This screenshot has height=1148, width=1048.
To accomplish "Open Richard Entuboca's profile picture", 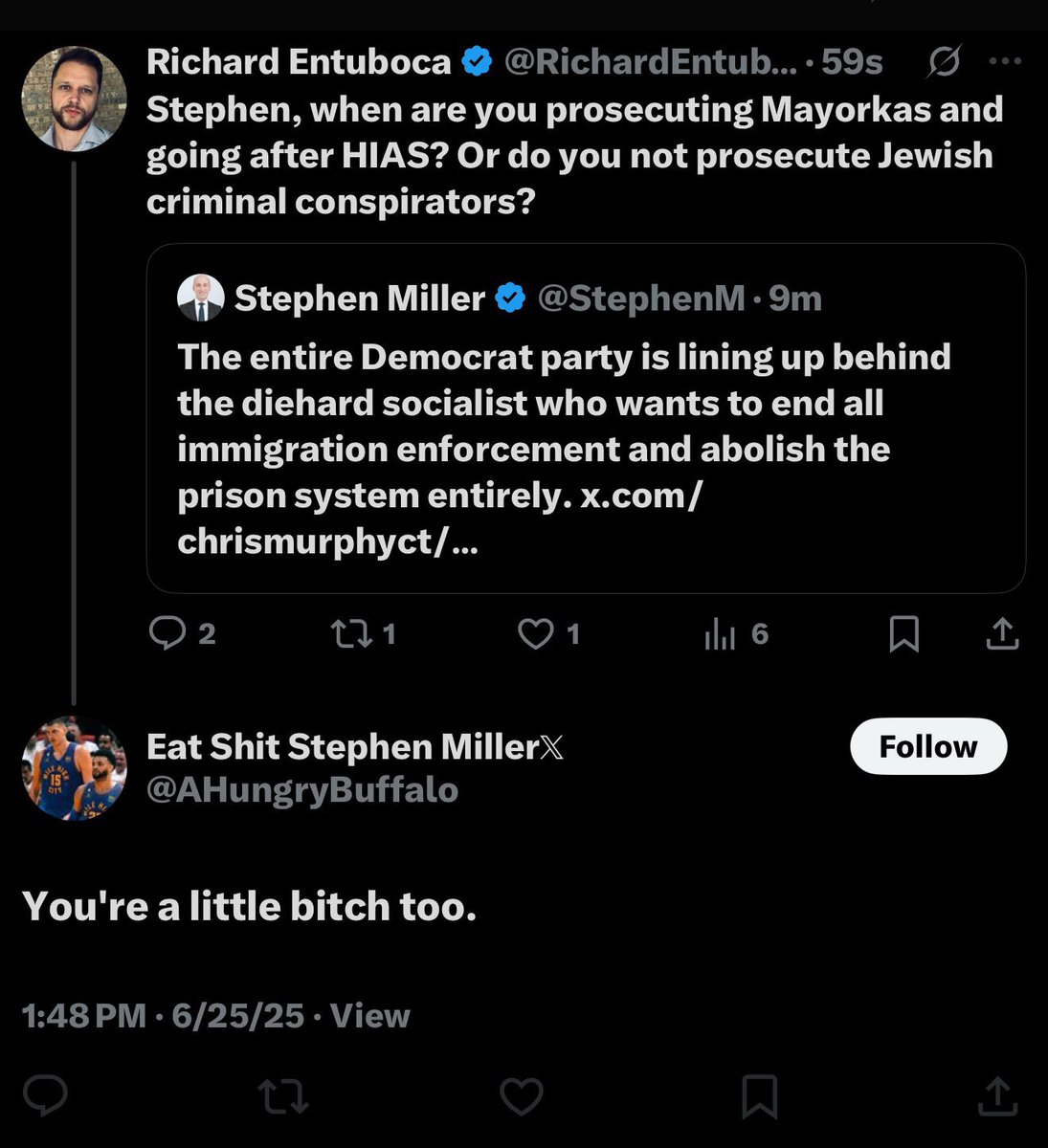I will (x=74, y=99).
